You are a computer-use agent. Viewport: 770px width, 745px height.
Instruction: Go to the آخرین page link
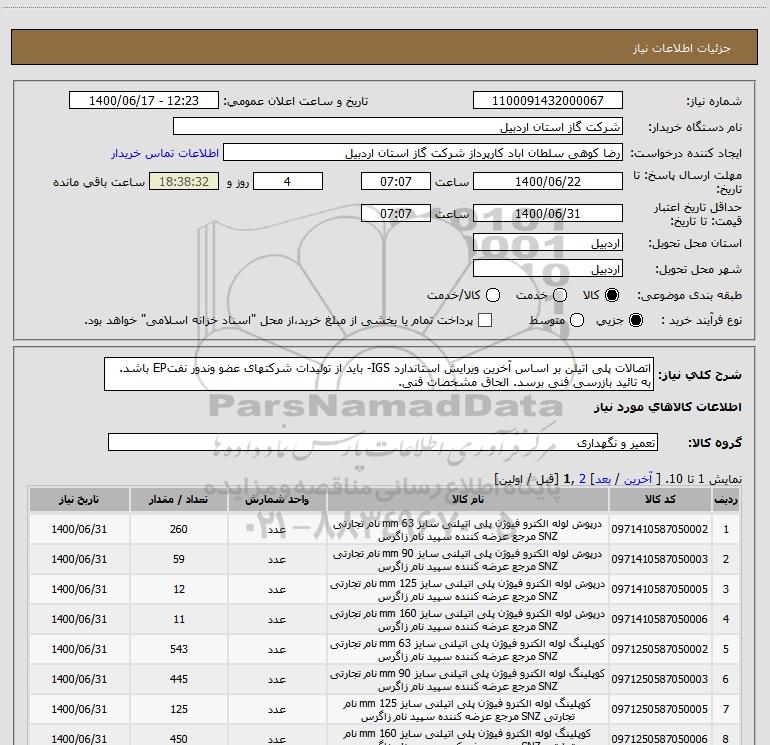pos(637,479)
